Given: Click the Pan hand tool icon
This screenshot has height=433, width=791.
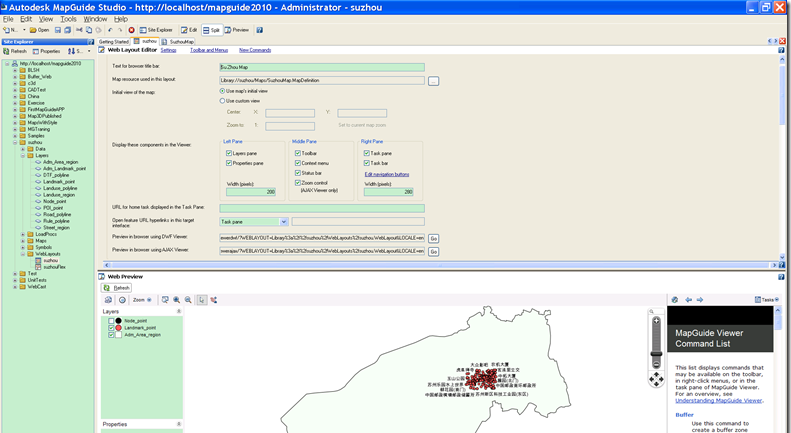Looking at the screenshot, I should (214, 300).
